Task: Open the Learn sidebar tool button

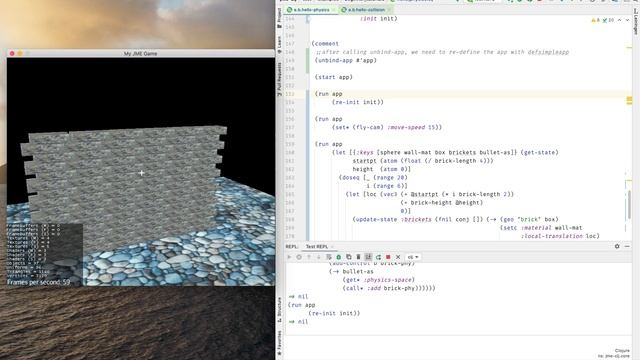Action: (280, 44)
